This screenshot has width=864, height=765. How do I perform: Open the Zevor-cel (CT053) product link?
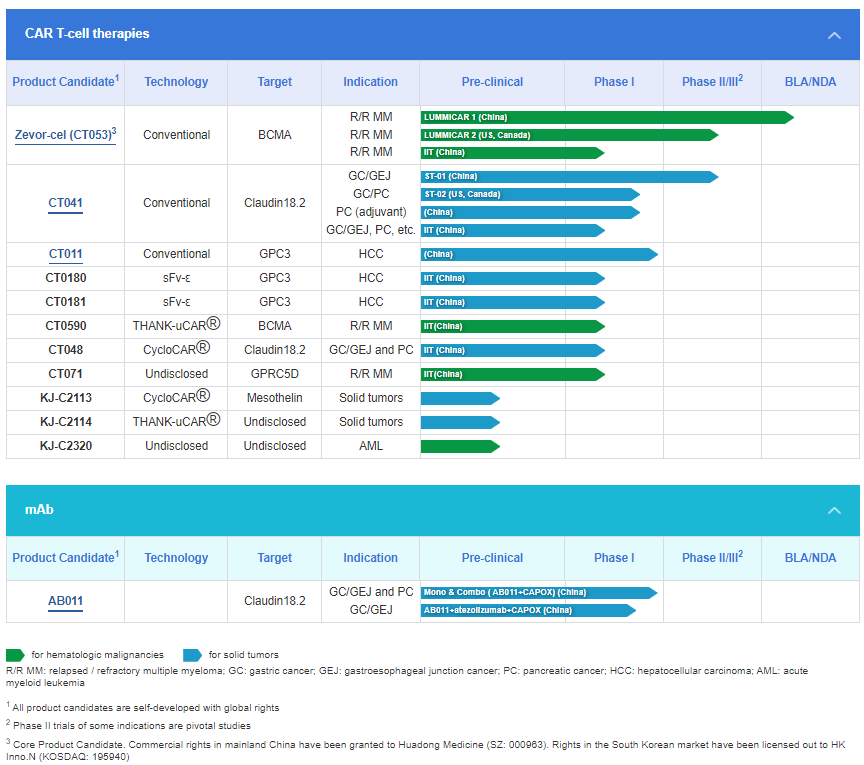click(x=65, y=135)
